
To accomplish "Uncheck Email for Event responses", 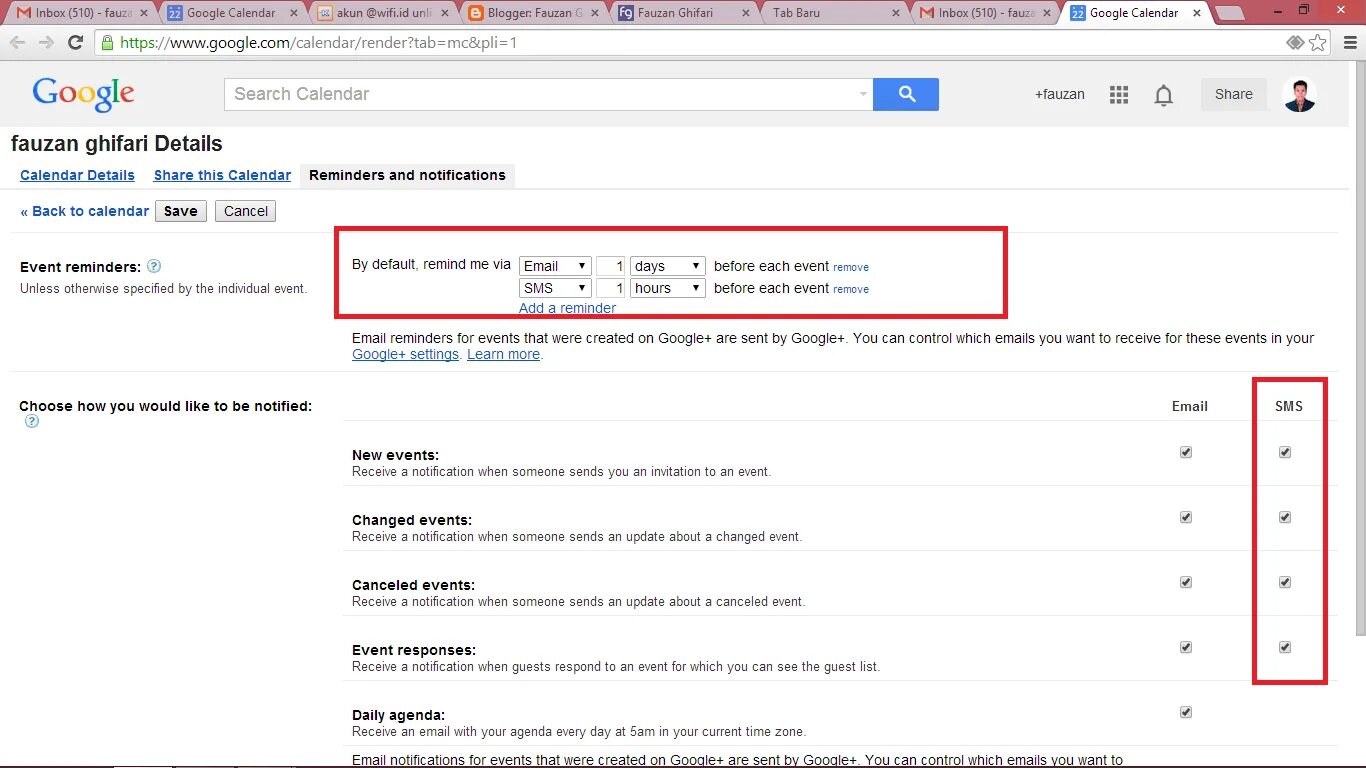I will [1186, 647].
